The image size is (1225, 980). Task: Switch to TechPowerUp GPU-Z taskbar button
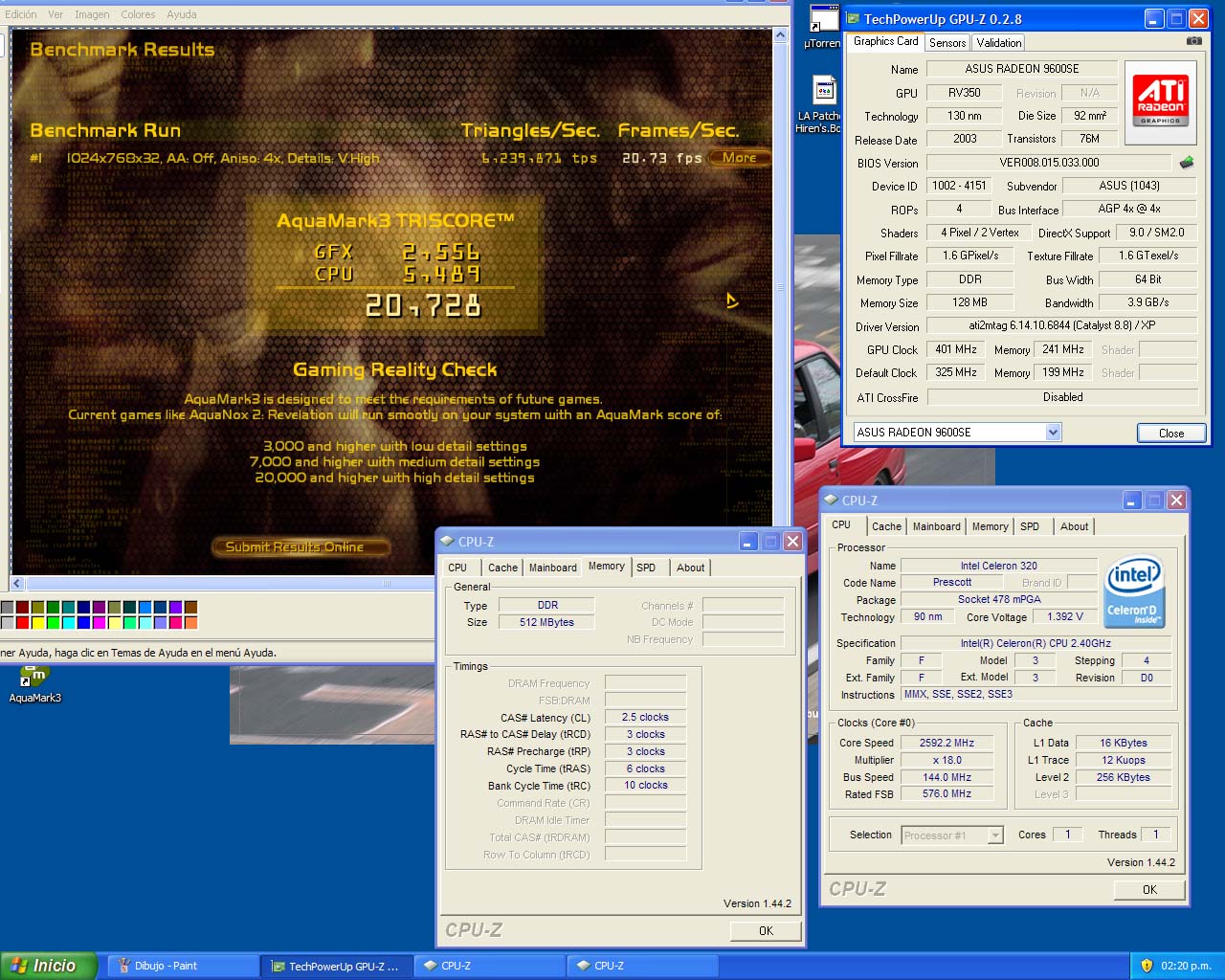click(x=337, y=967)
